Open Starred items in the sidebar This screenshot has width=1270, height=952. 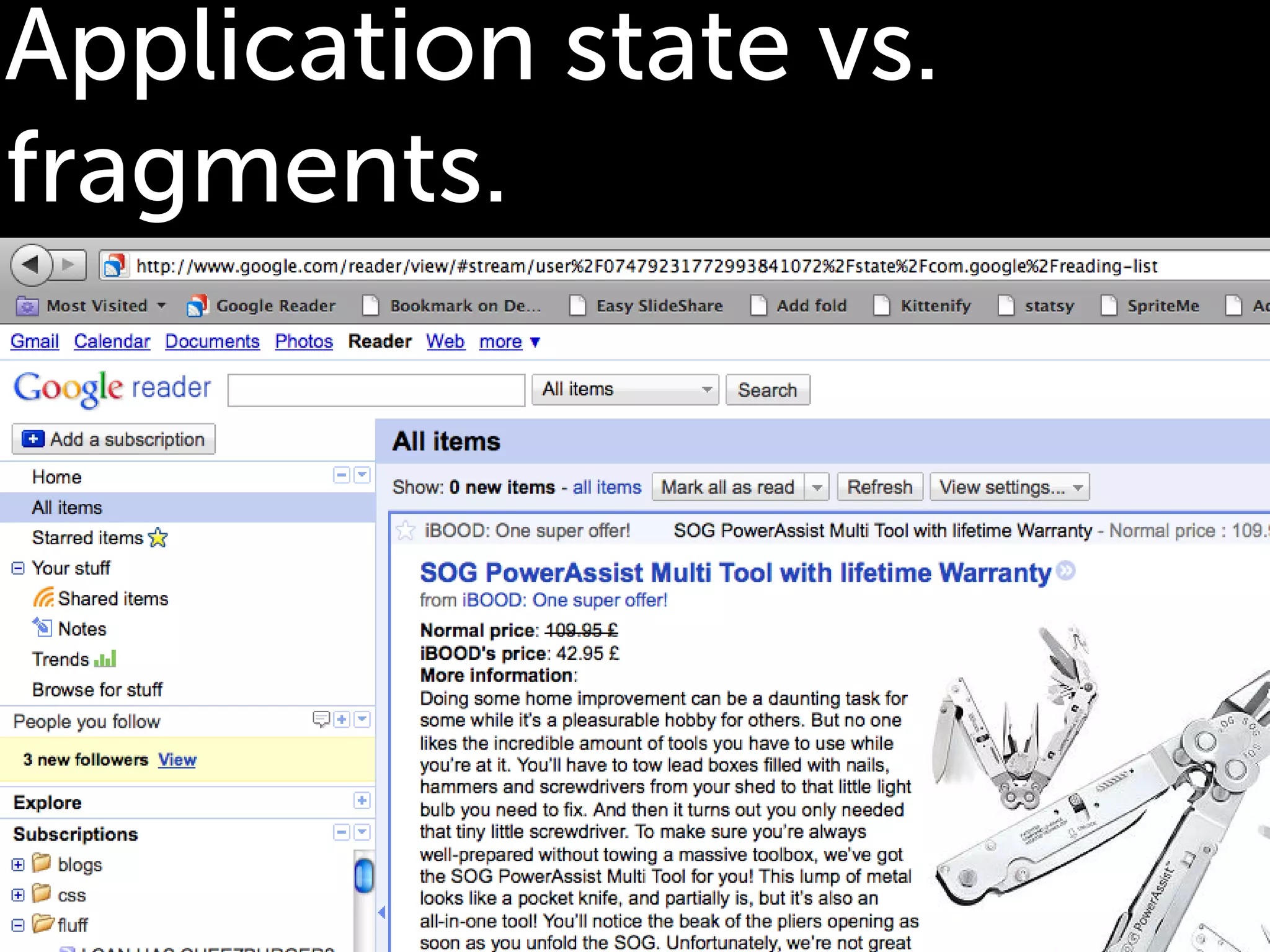pos(87,537)
